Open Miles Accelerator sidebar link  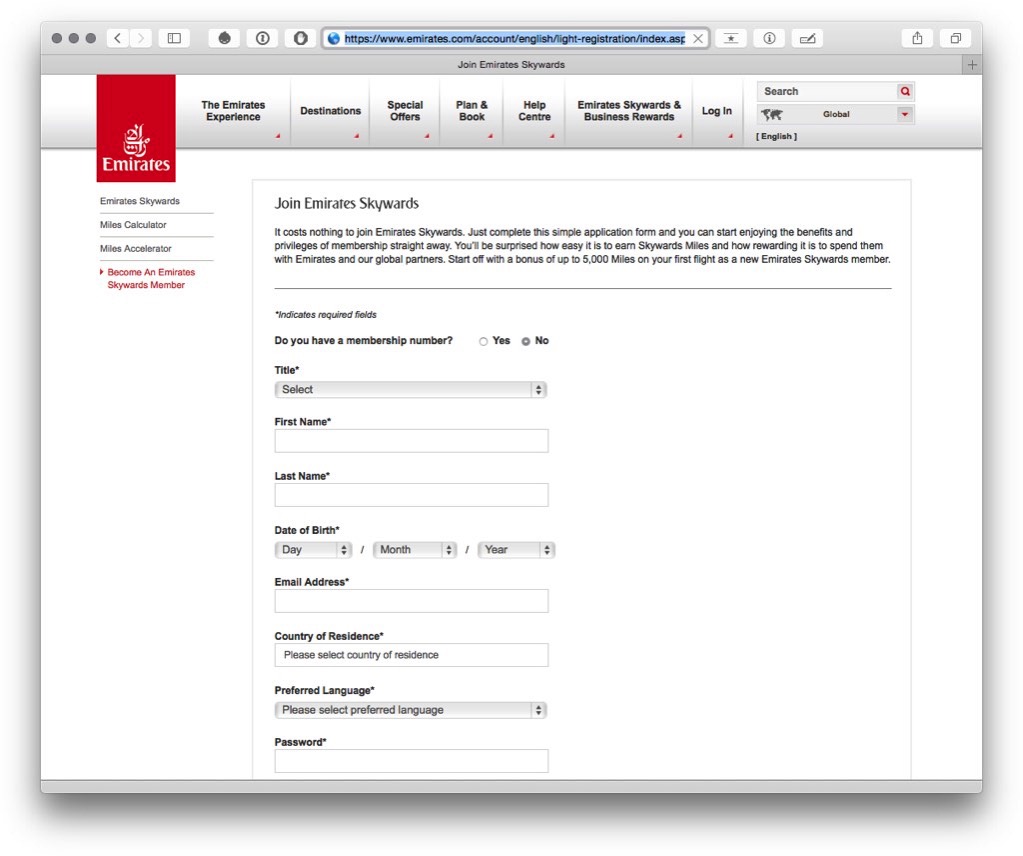click(x=136, y=249)
